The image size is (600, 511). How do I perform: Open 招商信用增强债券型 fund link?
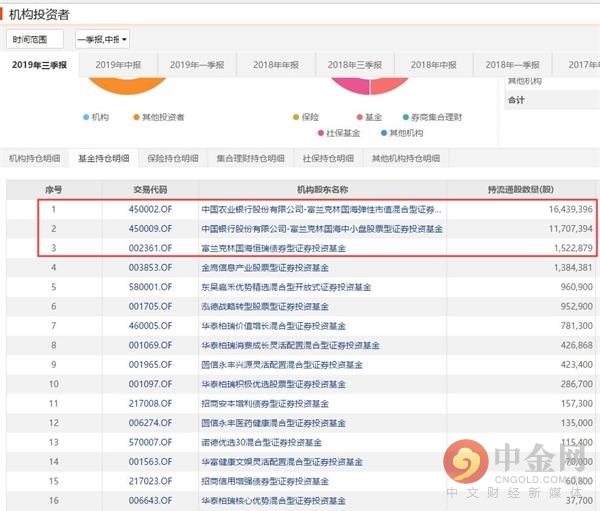click(x=265, y=481)
